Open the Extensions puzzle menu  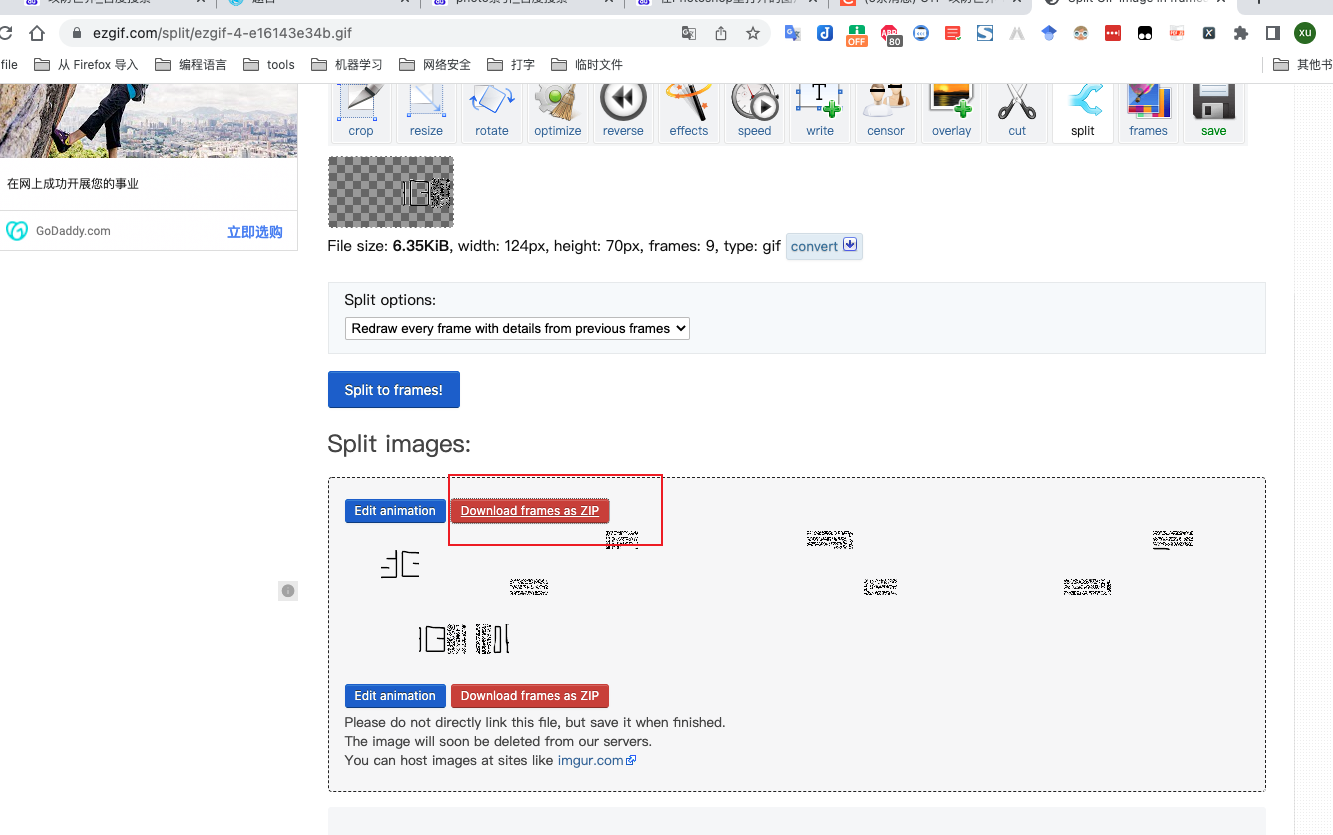1241,33
